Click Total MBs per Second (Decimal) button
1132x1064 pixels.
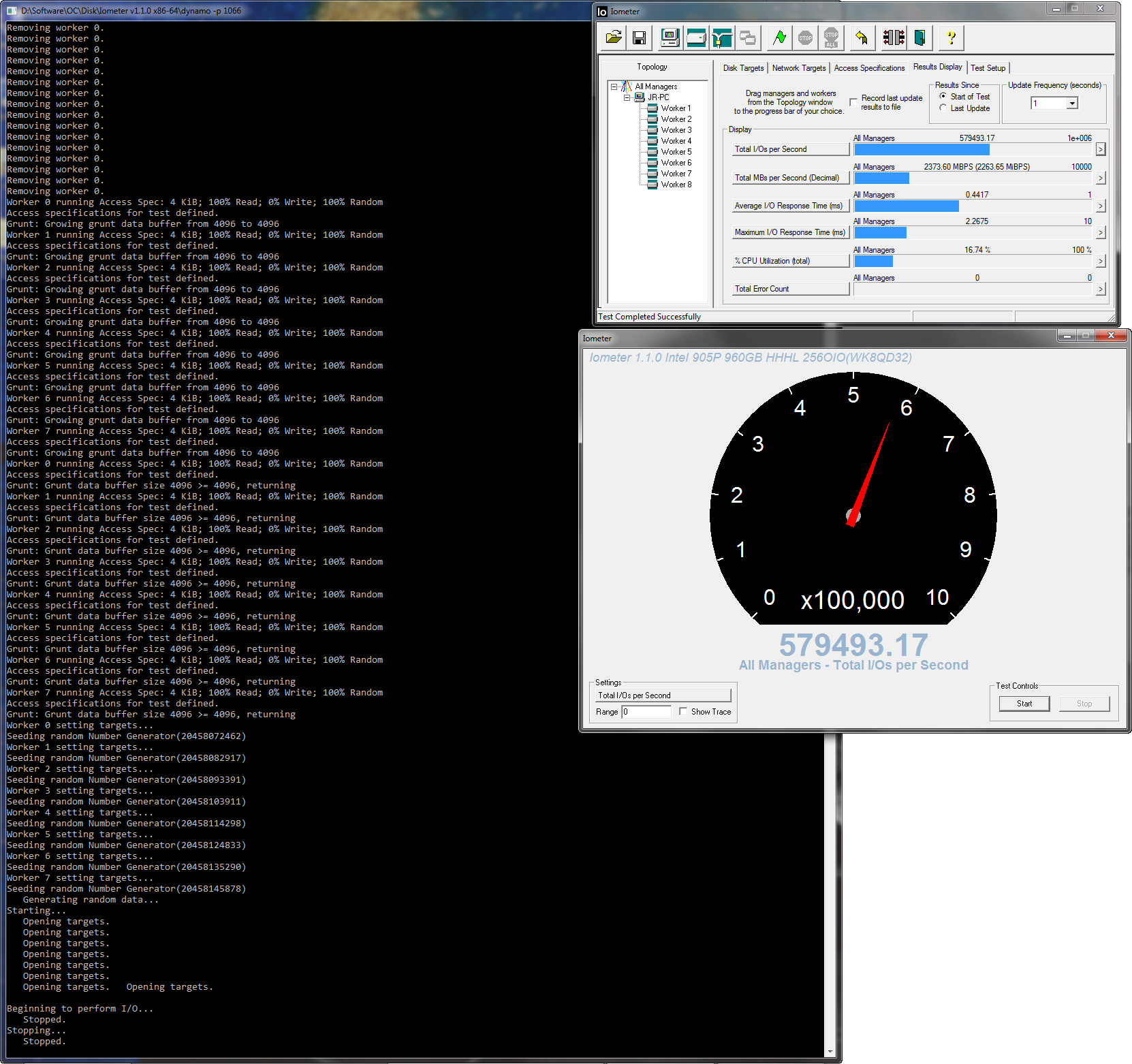[x=791, y=178]
